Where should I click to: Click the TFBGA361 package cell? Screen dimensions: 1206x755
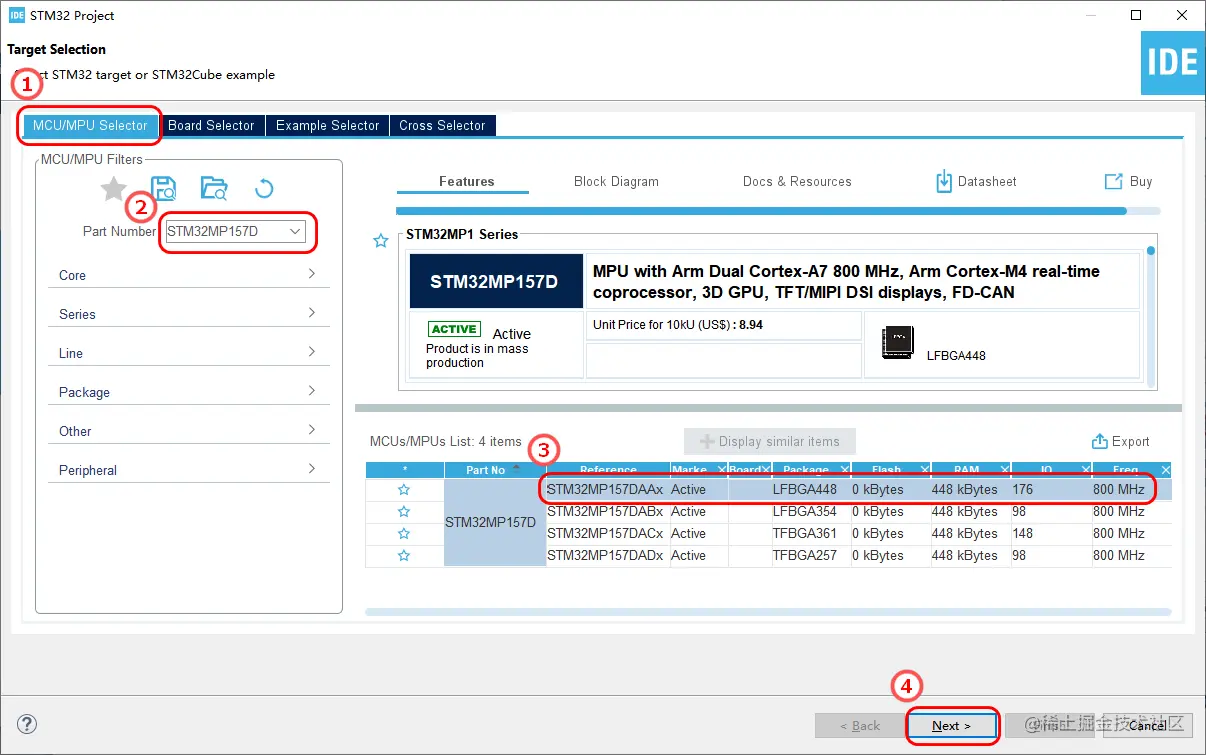(810, 534)
